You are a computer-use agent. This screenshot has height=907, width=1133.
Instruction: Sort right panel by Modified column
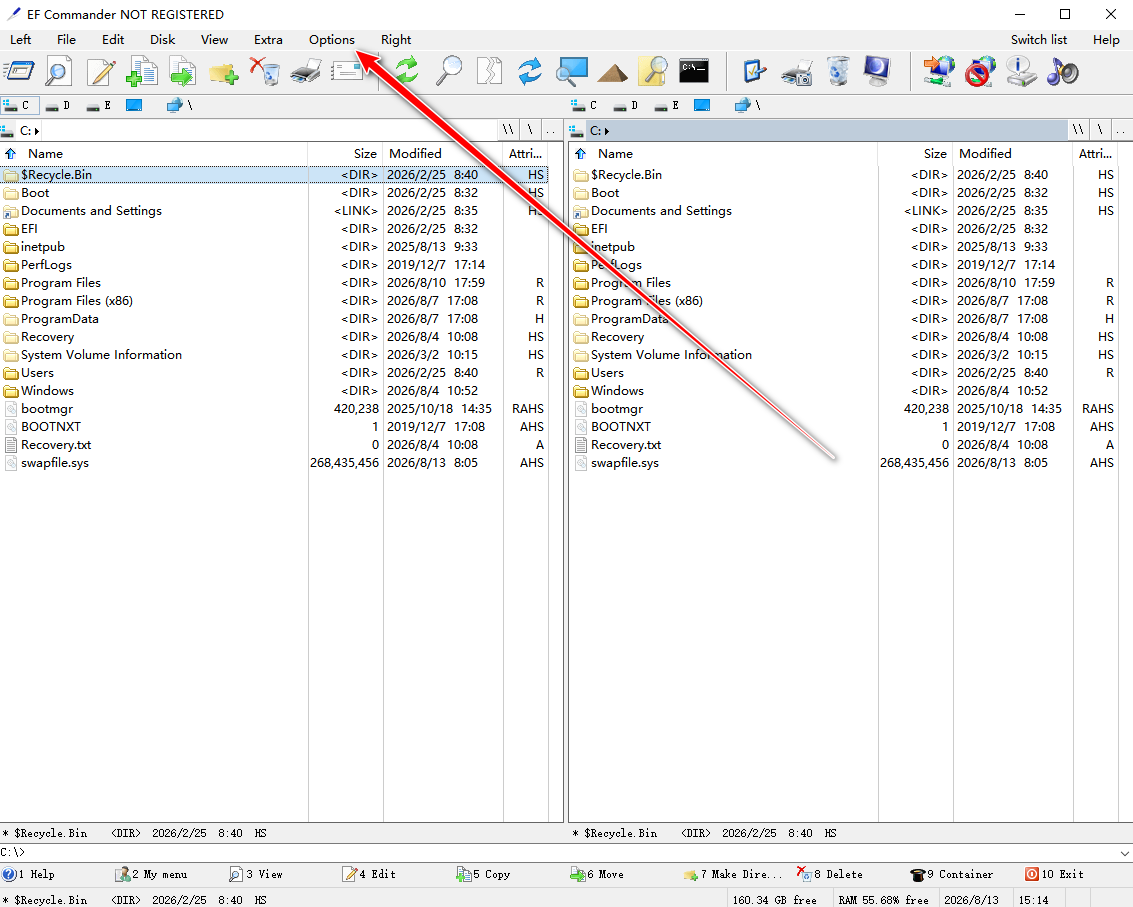pos(1012,153)
